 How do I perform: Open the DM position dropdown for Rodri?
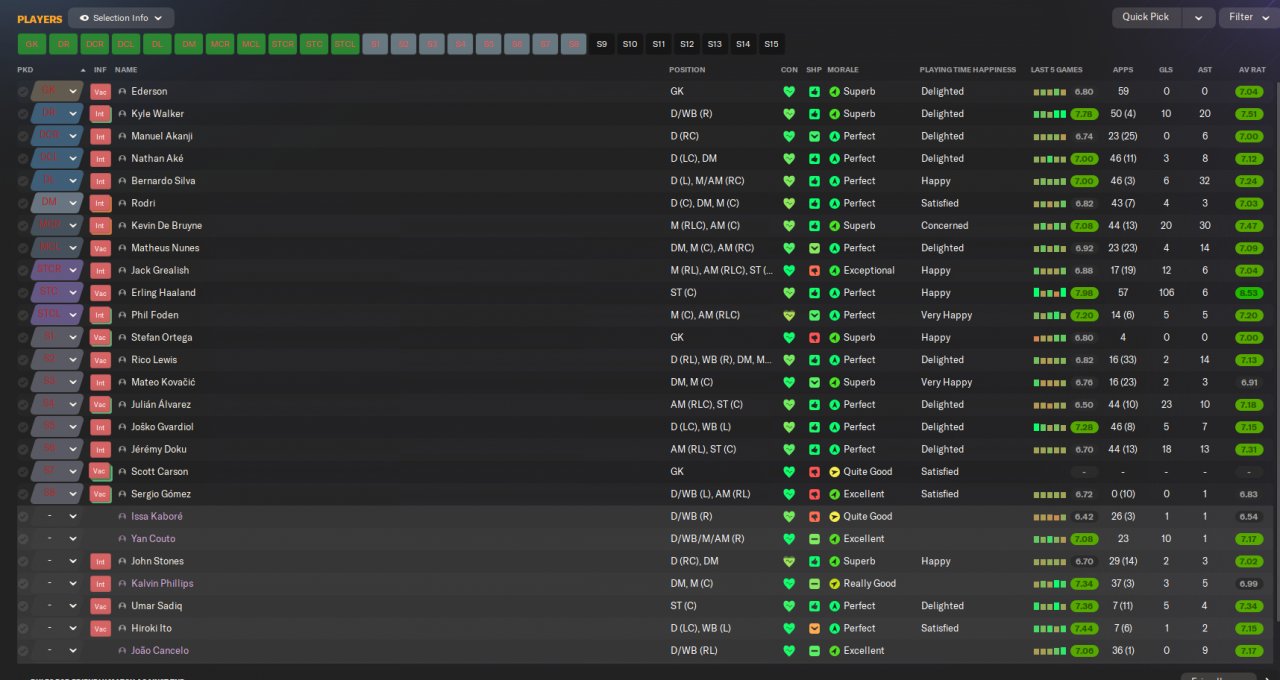tap(73, 203)
